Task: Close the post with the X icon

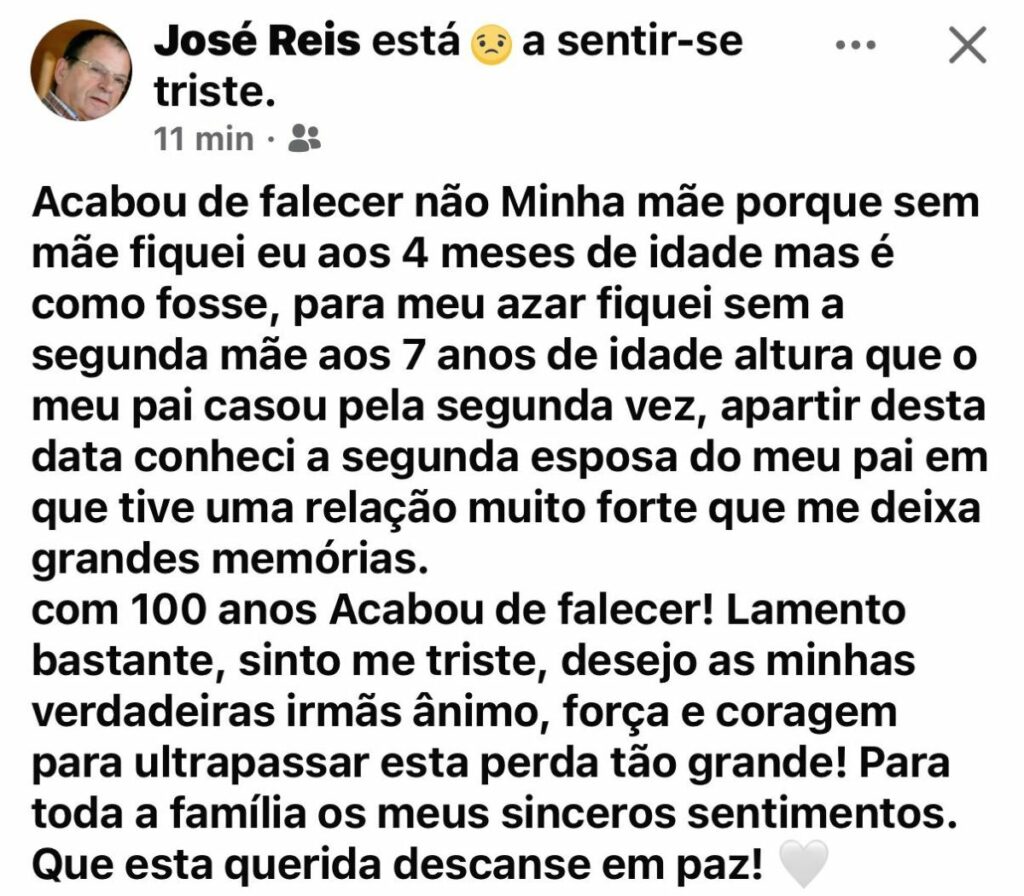Action: (x=966, y=46)
